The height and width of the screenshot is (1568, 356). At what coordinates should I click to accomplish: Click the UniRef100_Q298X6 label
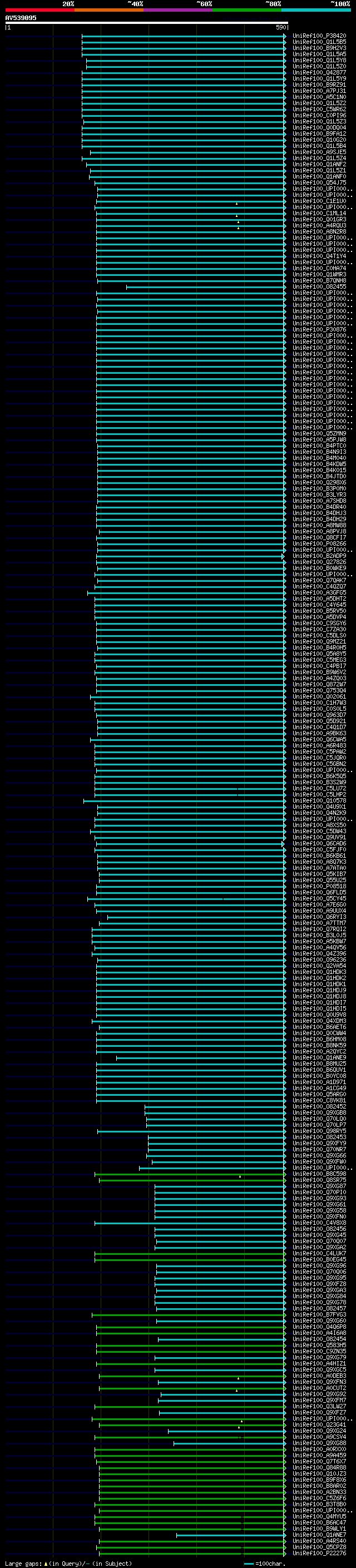[x=319, y=483]
